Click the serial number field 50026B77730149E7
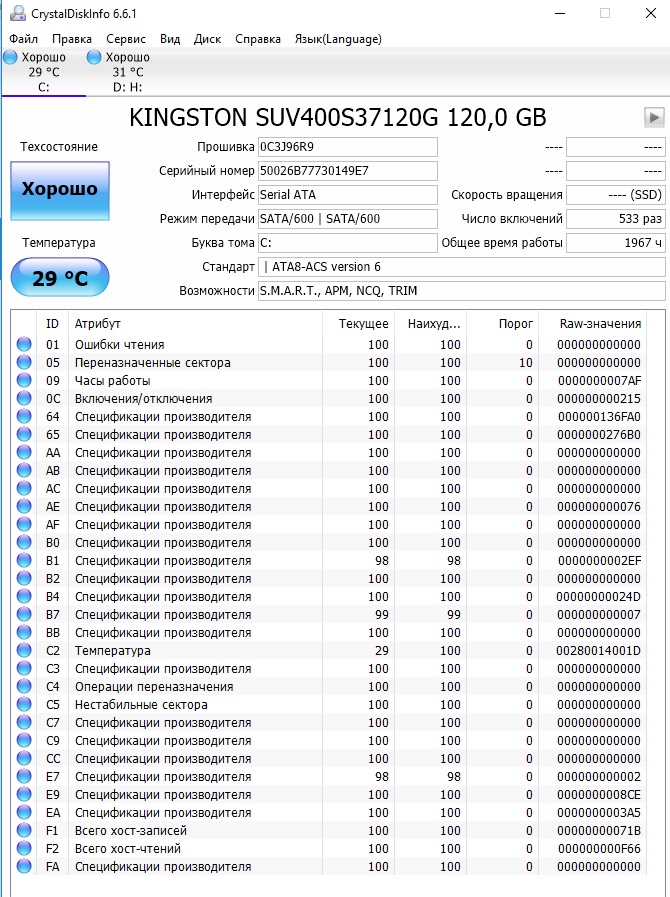Screen dimensions: 670x897 [x=347, y=170]
